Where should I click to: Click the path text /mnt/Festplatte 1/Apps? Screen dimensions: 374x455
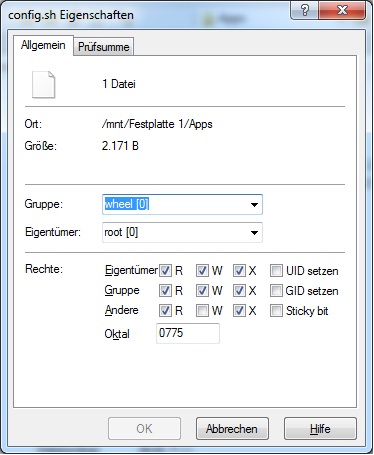157,124
